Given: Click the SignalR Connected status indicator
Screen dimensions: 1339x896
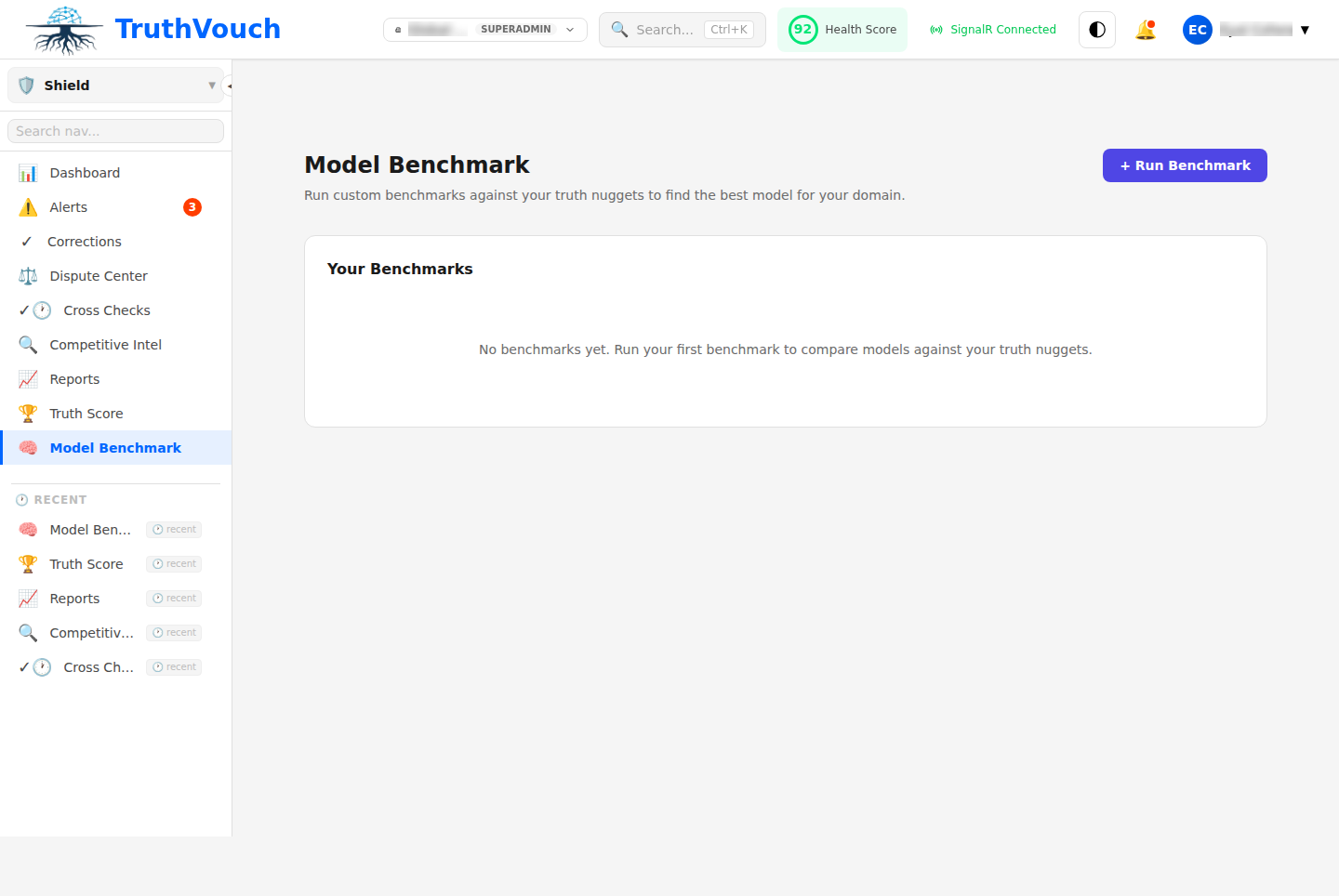Looking at the screenshot, I should (x=993, y=30).
